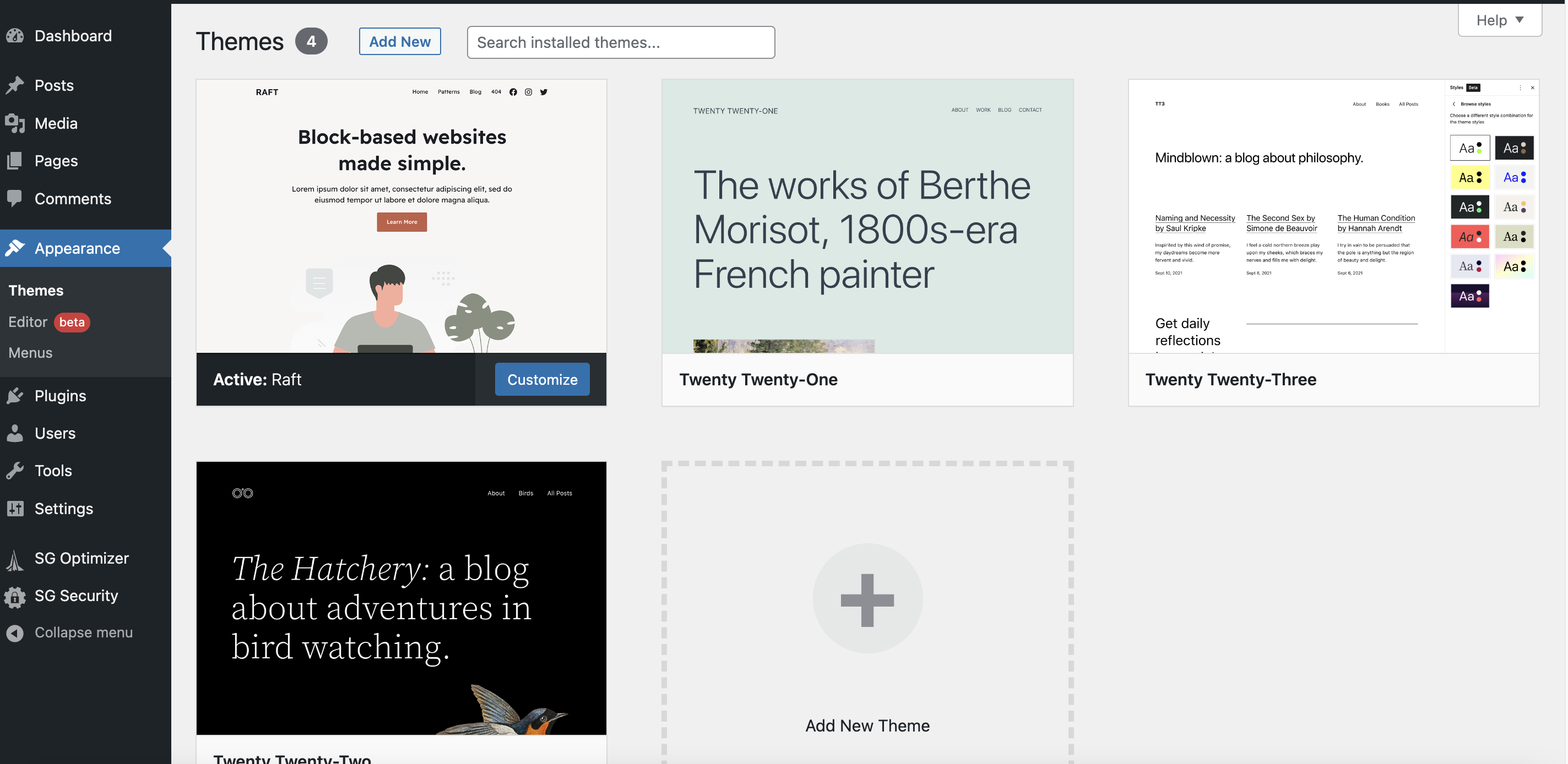The height and width of the screenshot is (764, 1568).
Task: Click the Dashboard gauge icon
Action: click(15, 36)
